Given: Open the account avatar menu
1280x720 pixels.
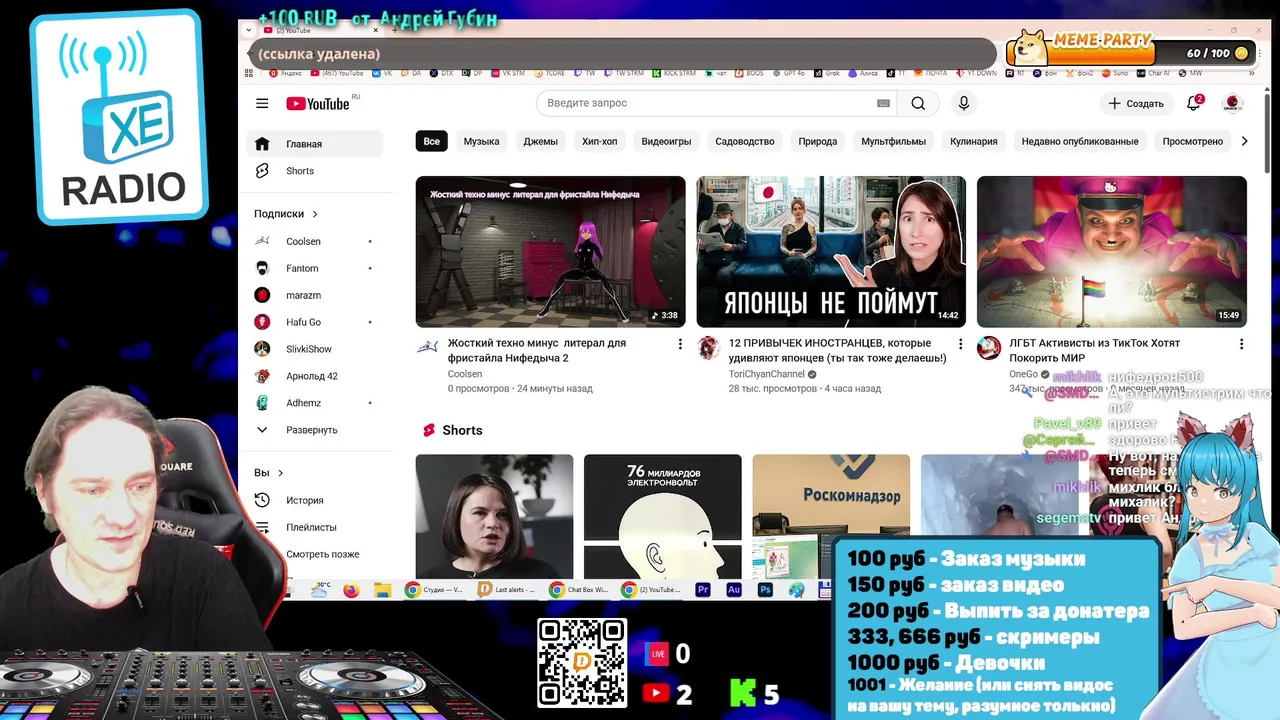Looking at the screenshot, I should tap(1233, 103).
